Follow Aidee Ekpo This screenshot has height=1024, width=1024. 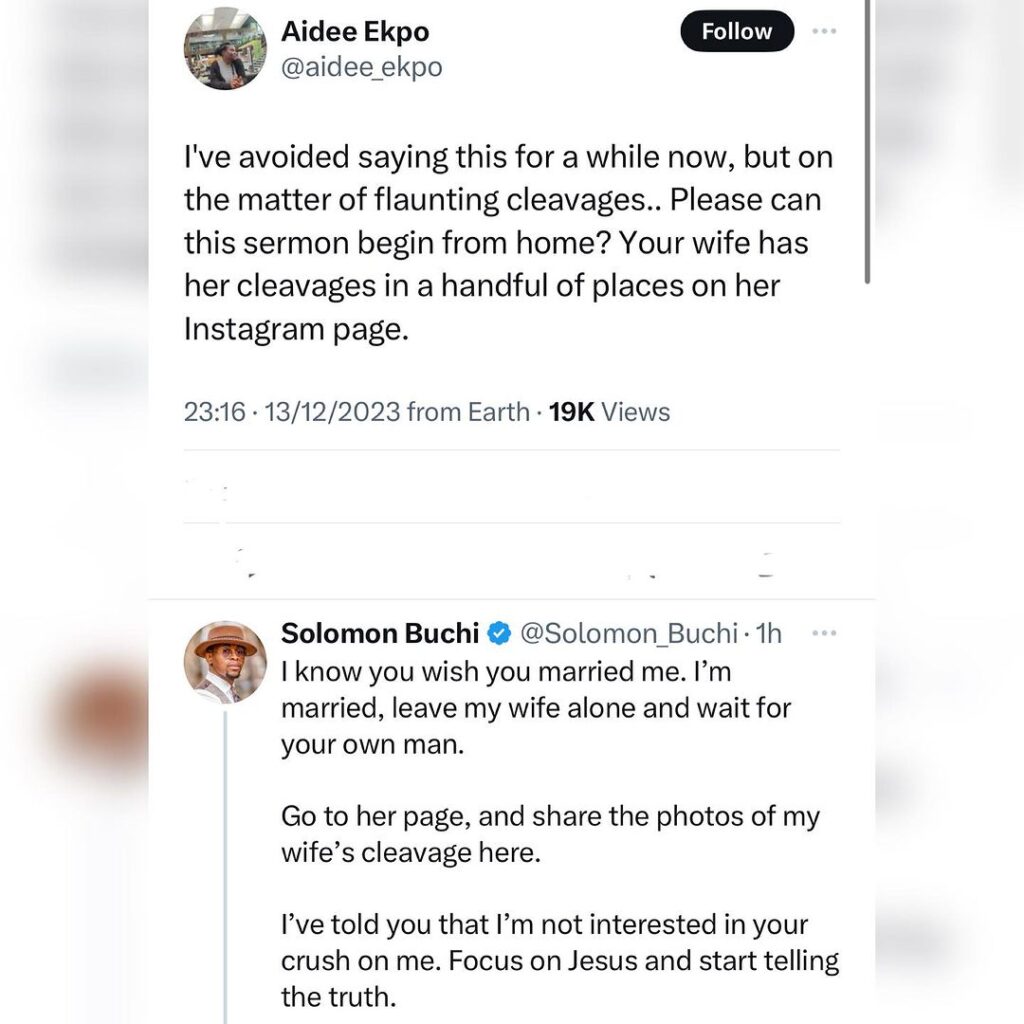[x=737, y=32]
